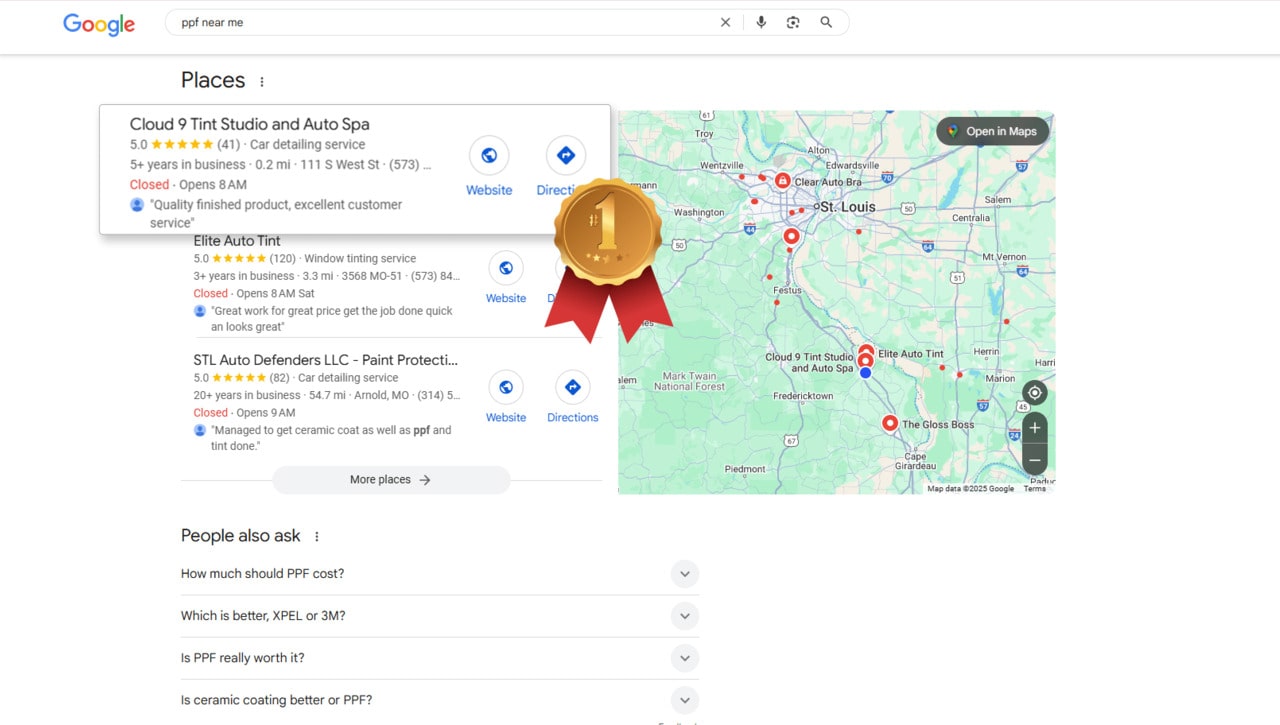Image resolution: width=1280 pixels, height=725 pixels.
Task: Get directions to Cloud 9 Tint Studio
Action: tap(566, 155)
